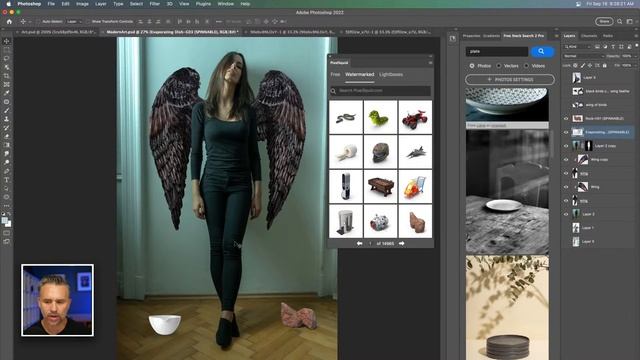640x360 pixels.
Task: Click the background color swatch
Action: coord(8,224)
